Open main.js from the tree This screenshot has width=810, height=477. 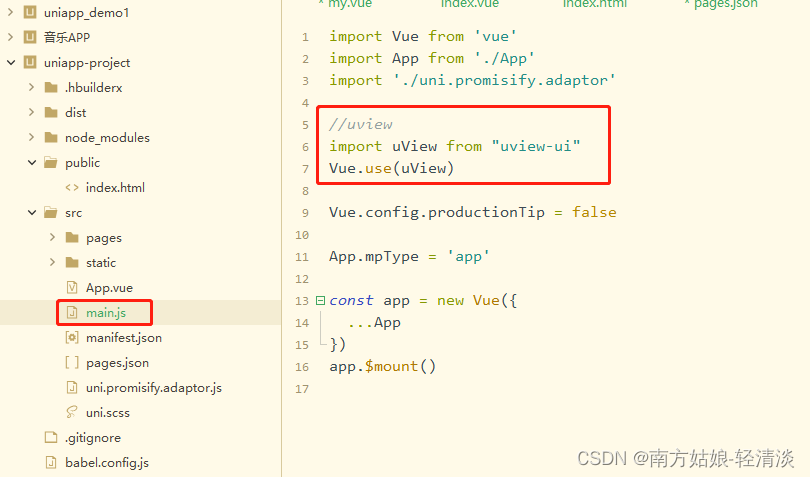click(x=106, y=313)
